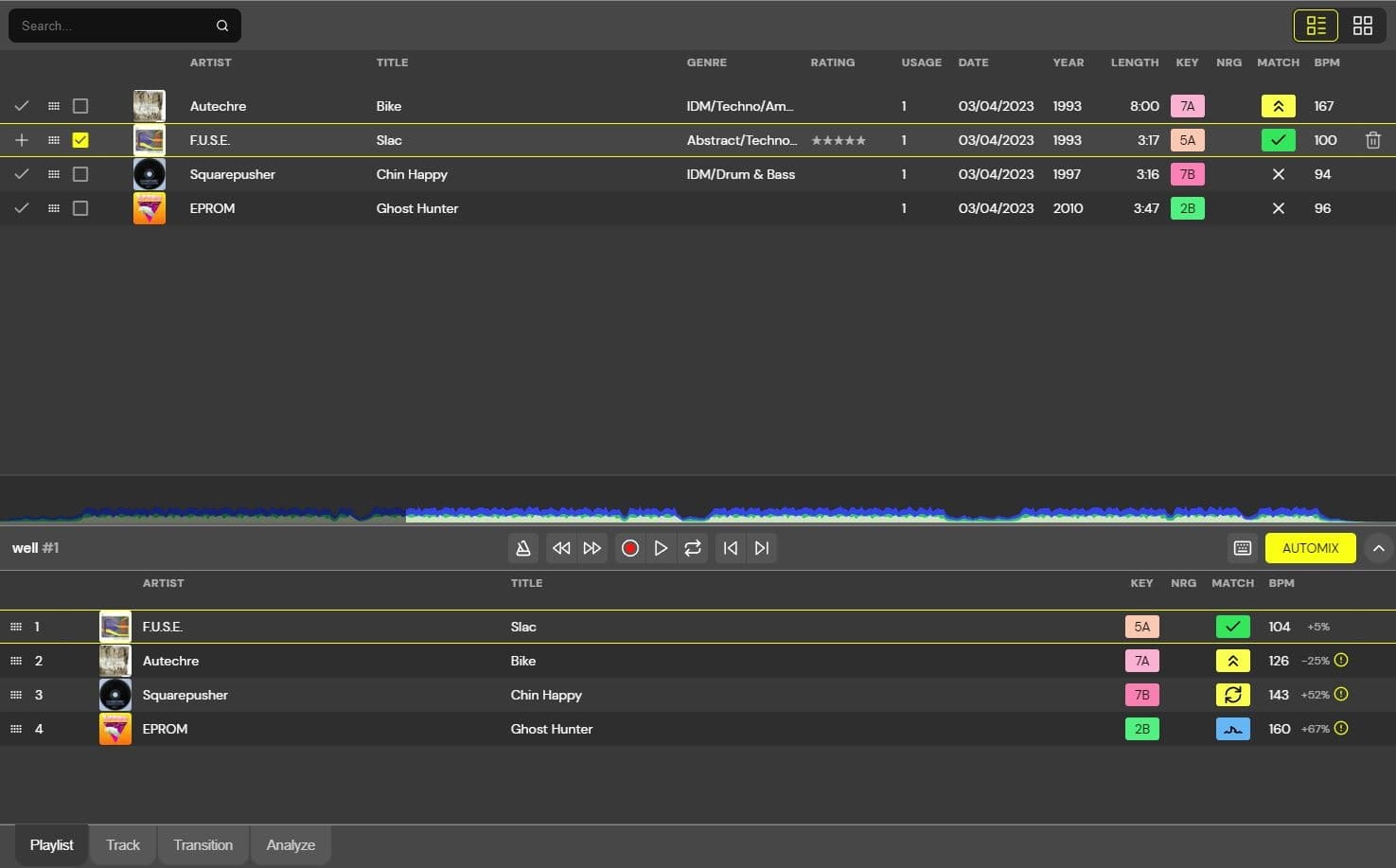The image size is (1396, 868).
Task: Click the blue match icon on playlist track 4
Action: pyautogui.click(x=1232, y=729)
